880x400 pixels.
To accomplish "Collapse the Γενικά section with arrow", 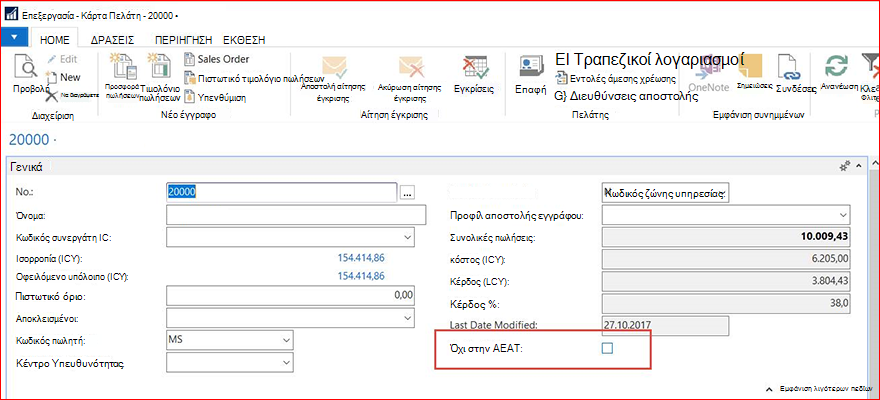I will point(858,167).
